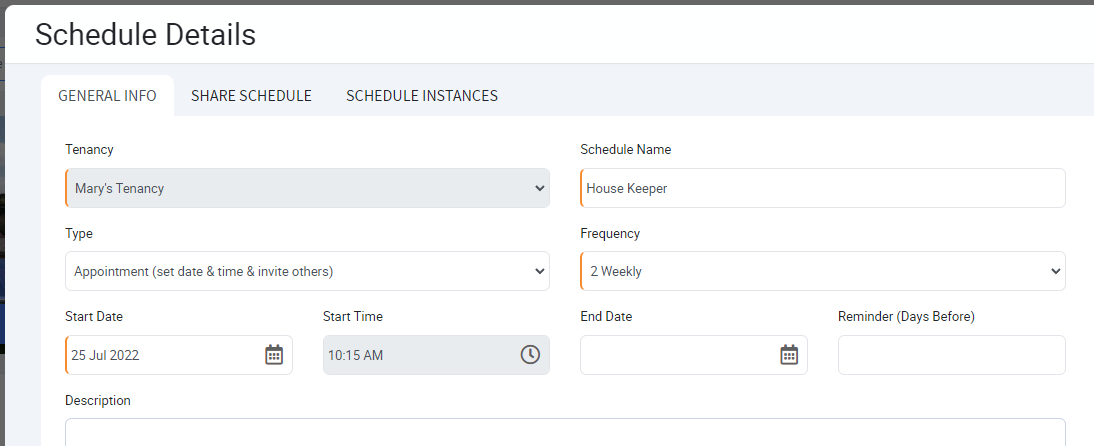This screenshot has height=446, width=1094.
Task: Open the 2 Weekly frequency select box
Action: 823,271
